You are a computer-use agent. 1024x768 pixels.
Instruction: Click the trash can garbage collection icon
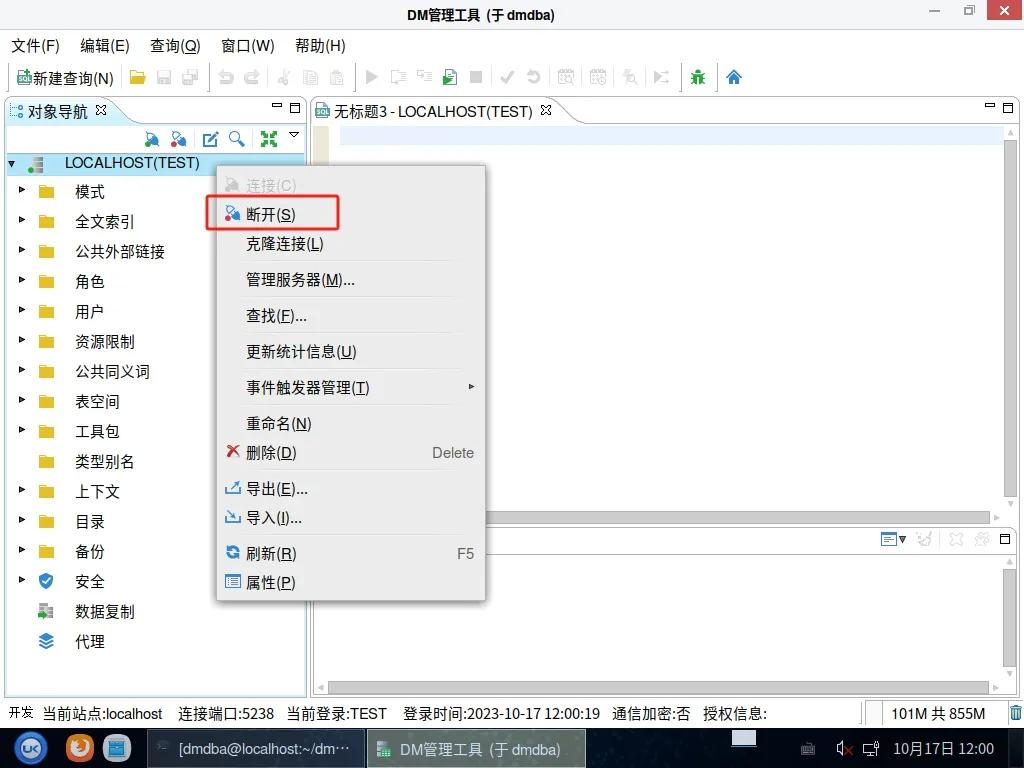click(1015, 713)
